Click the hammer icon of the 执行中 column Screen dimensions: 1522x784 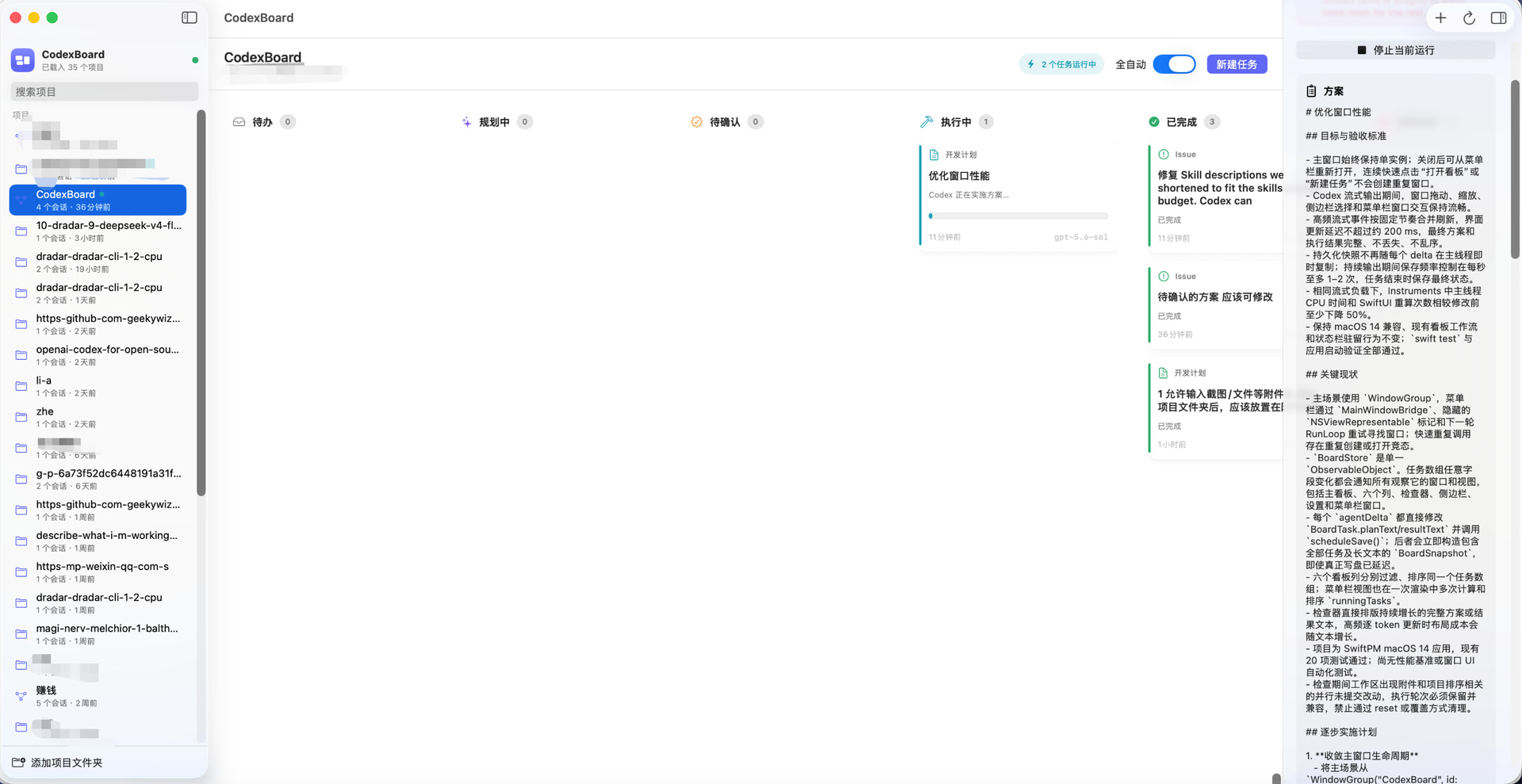tap(926, 122)
